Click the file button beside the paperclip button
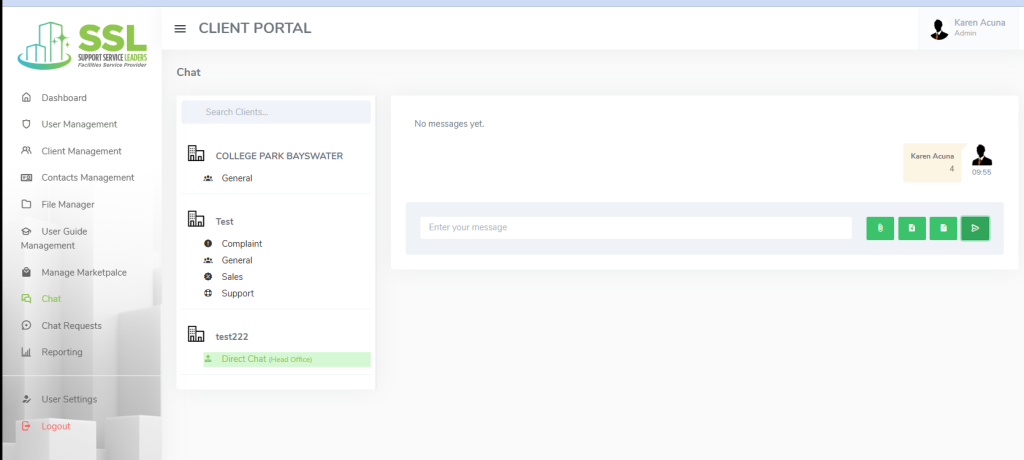1024x460 pixels. click(x=912, y=228)
